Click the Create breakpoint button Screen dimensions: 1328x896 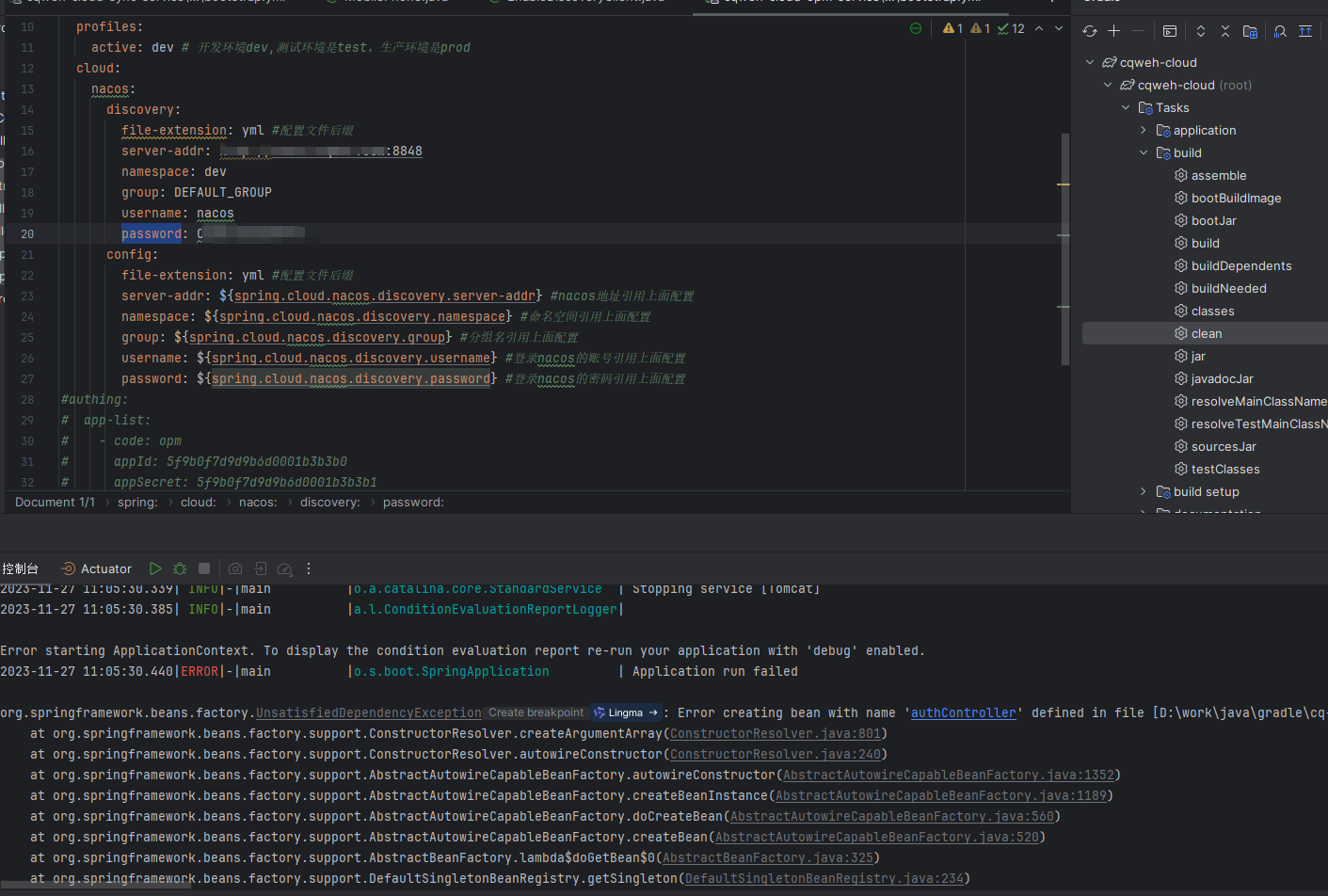[536, 712]
